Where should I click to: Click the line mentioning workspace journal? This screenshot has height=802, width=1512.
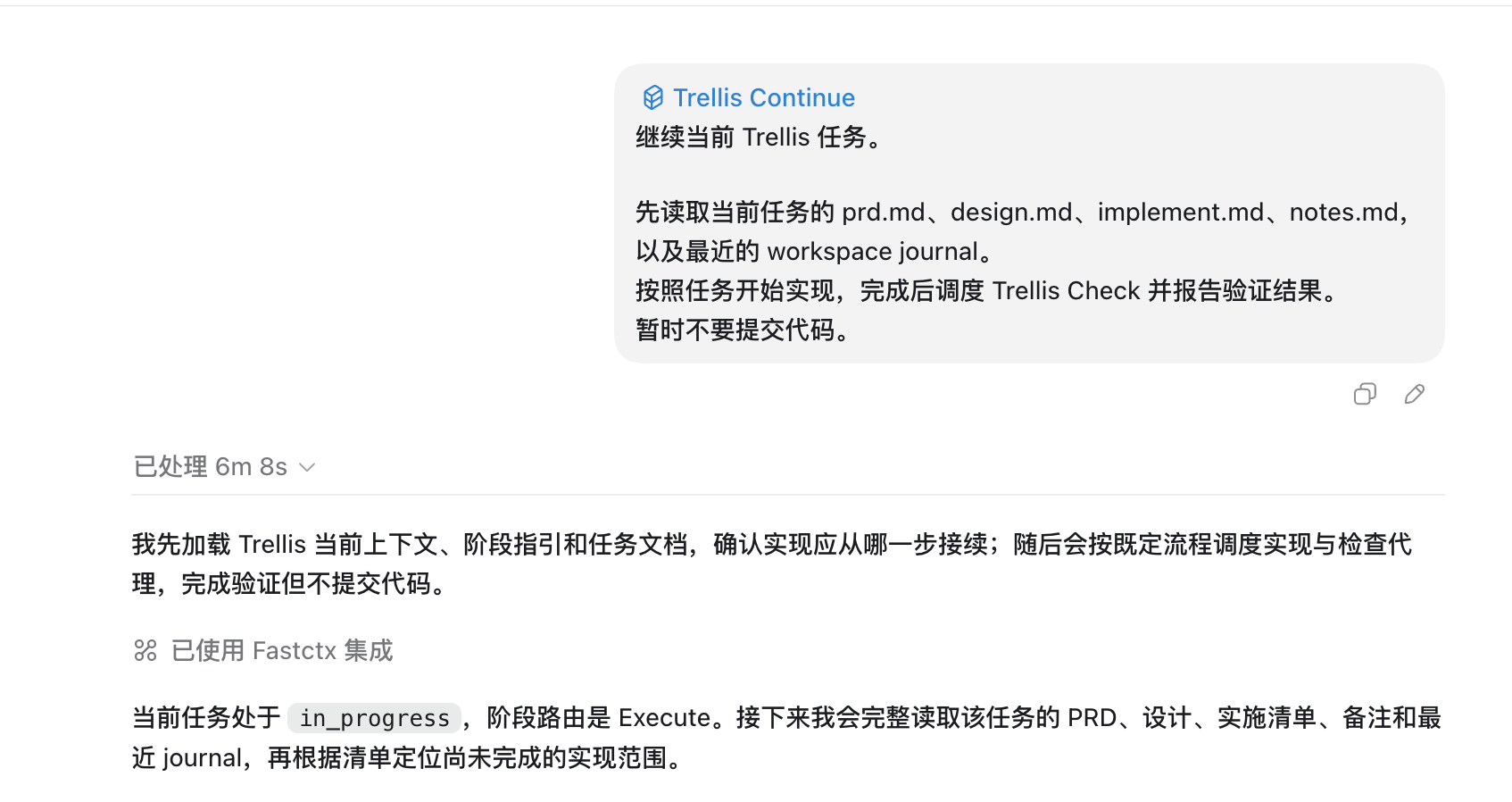pos(815,252)
